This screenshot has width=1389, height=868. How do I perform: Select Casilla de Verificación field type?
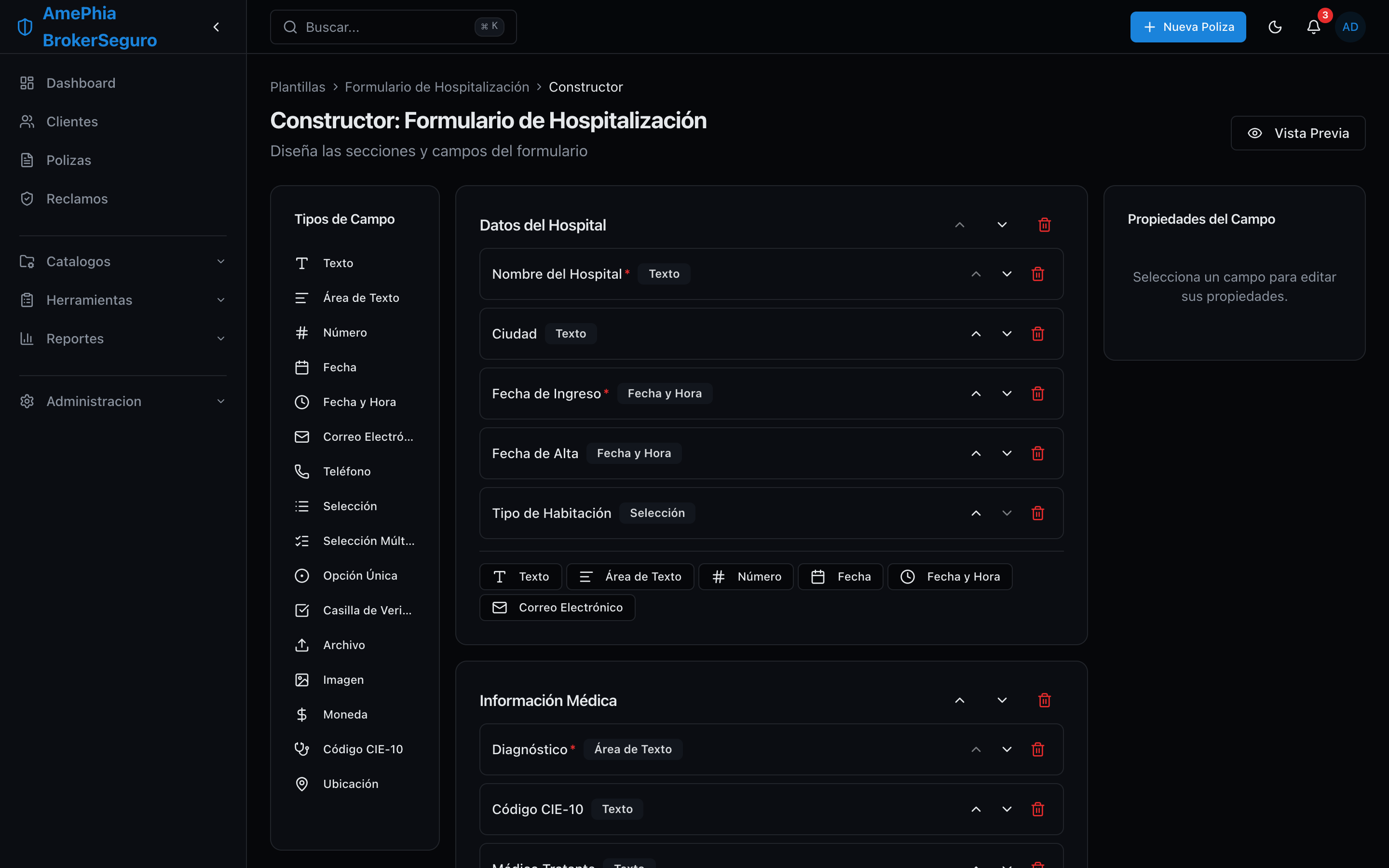click(x=354, y=610)
